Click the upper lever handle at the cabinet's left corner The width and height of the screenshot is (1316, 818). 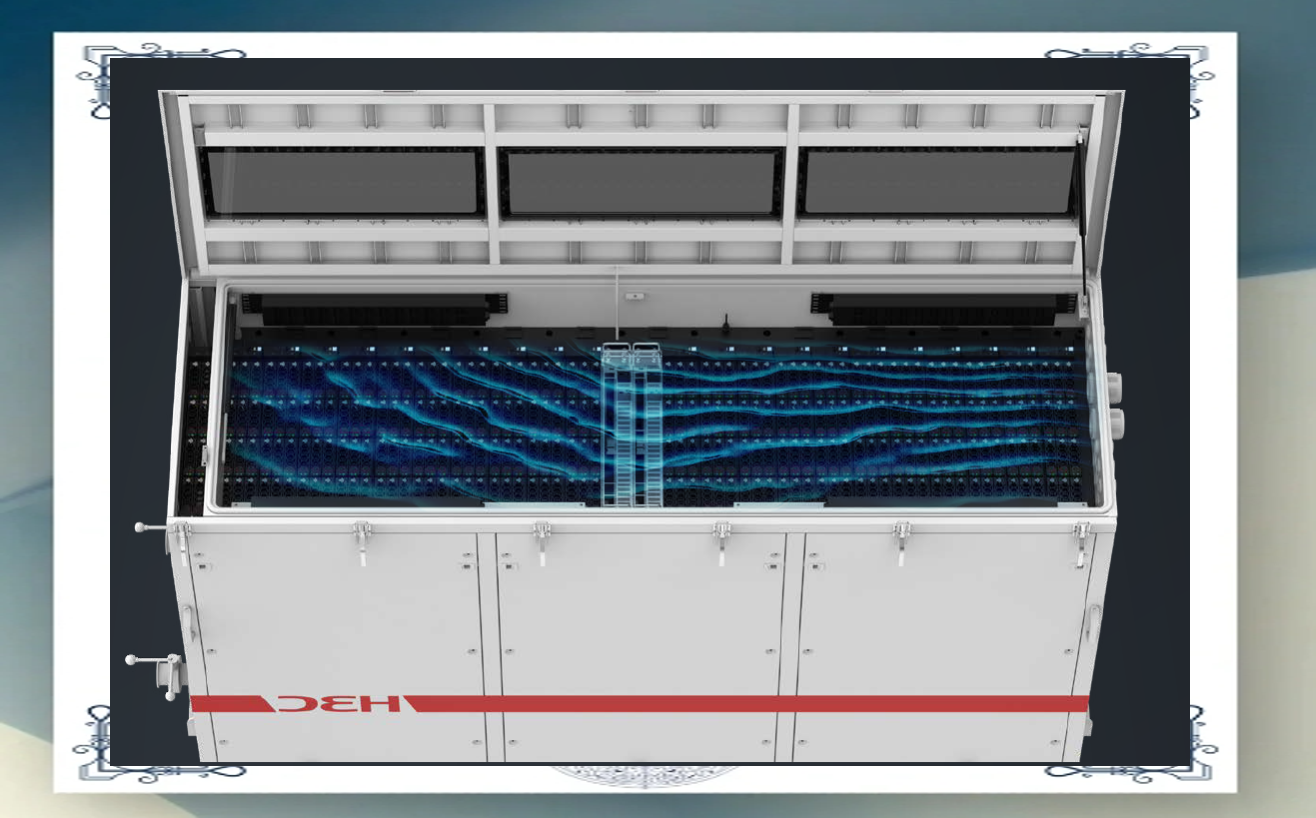[160, 528]
